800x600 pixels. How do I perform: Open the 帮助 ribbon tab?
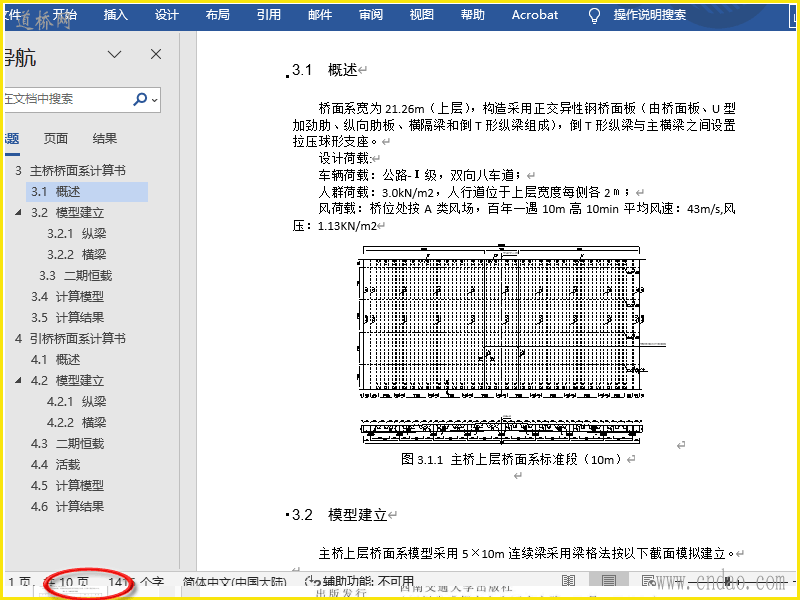point(472,15)
